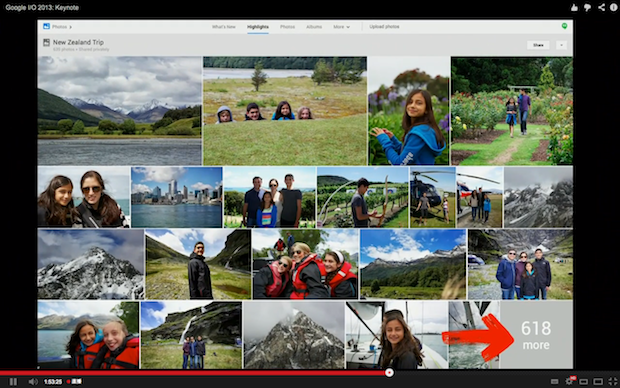Mute the video volume speaker icon

(x=33, y=382)
